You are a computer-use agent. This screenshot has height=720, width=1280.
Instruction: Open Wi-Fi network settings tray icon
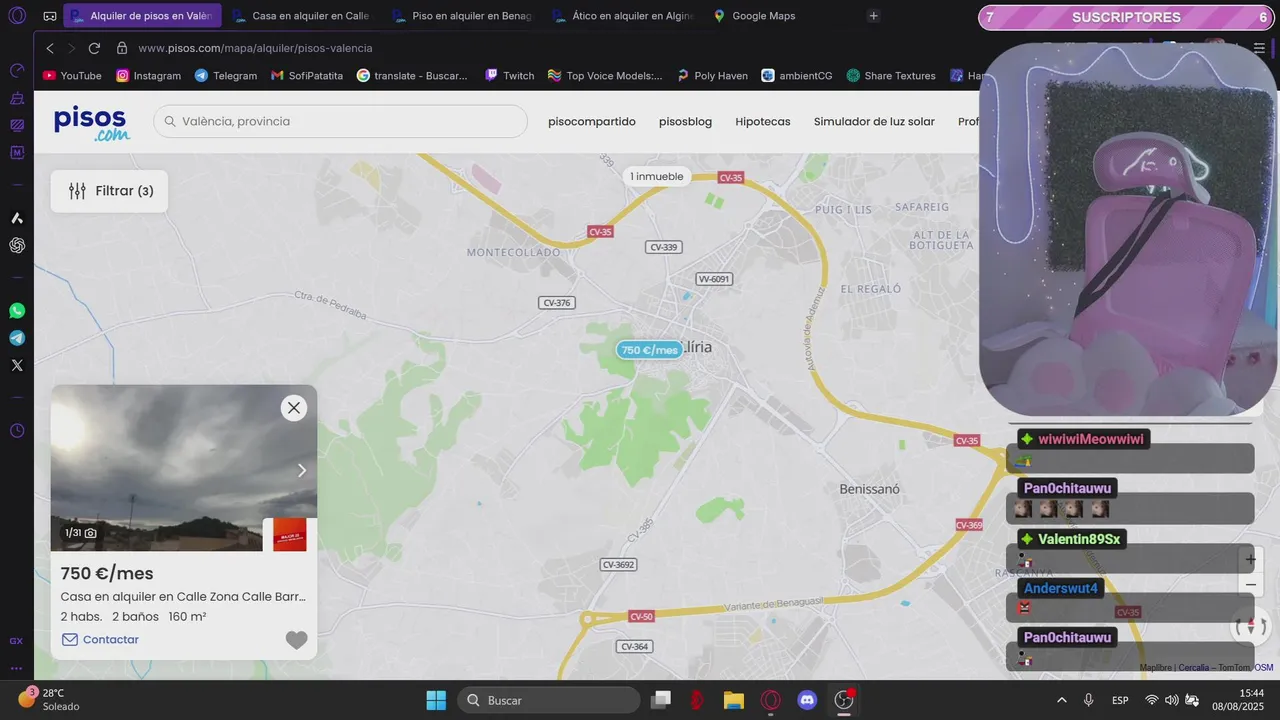1151,700
